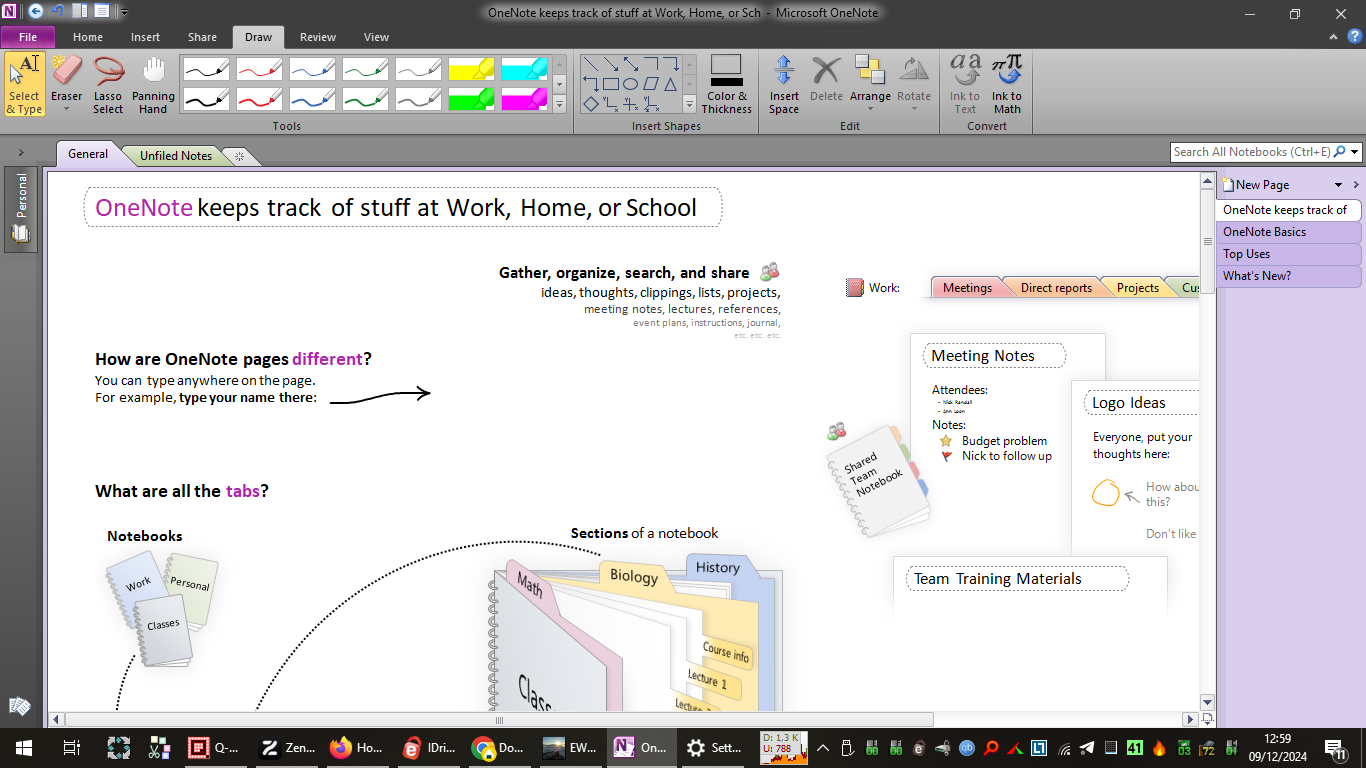Open Firefox from the taskbar
Image resolution: width=1366 pixels, height=768 pixels.
click(x=357, y=747)
